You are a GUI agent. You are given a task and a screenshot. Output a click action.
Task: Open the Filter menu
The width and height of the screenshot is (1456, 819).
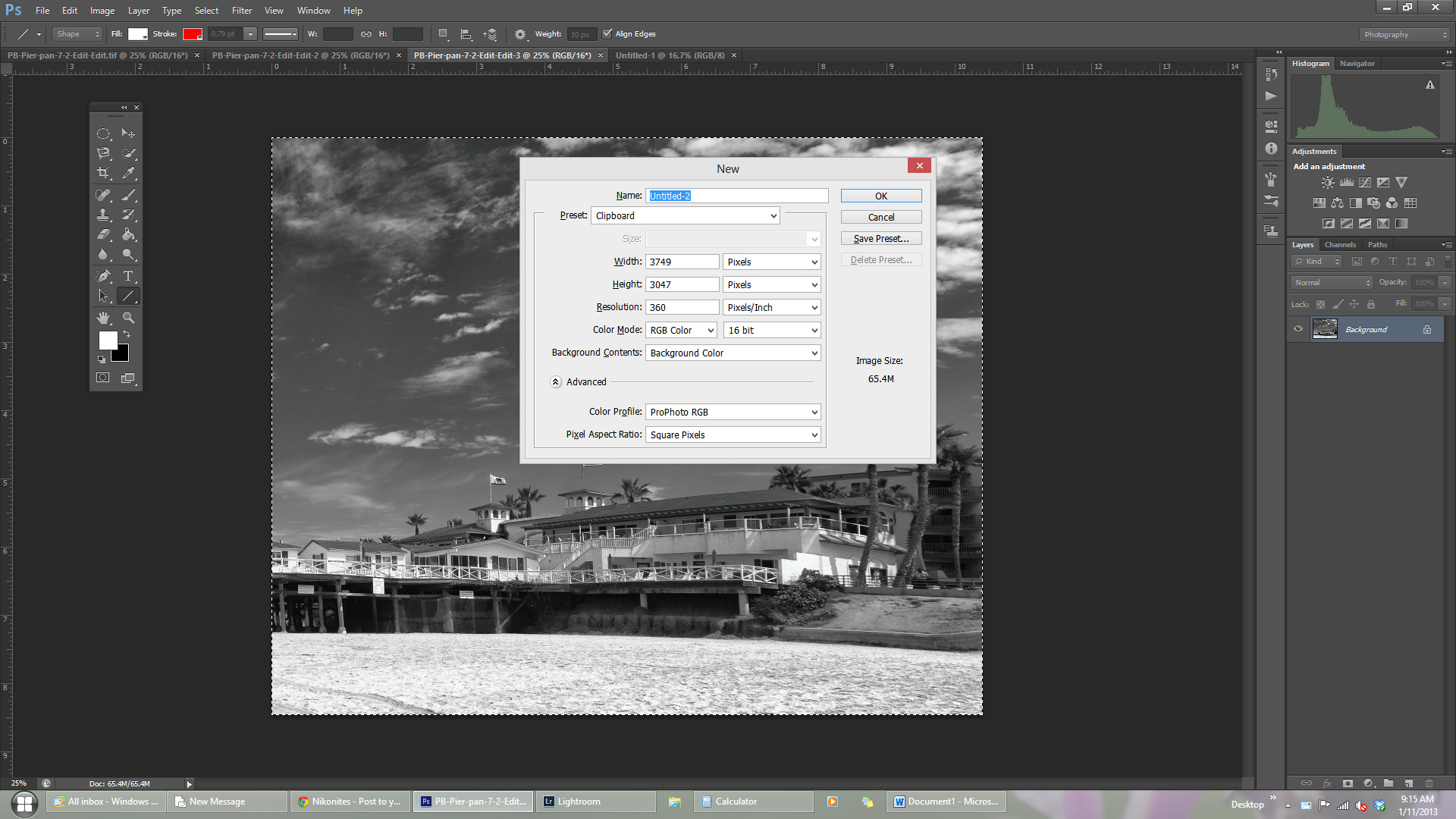pyautogui.click(x=242, y=11)
